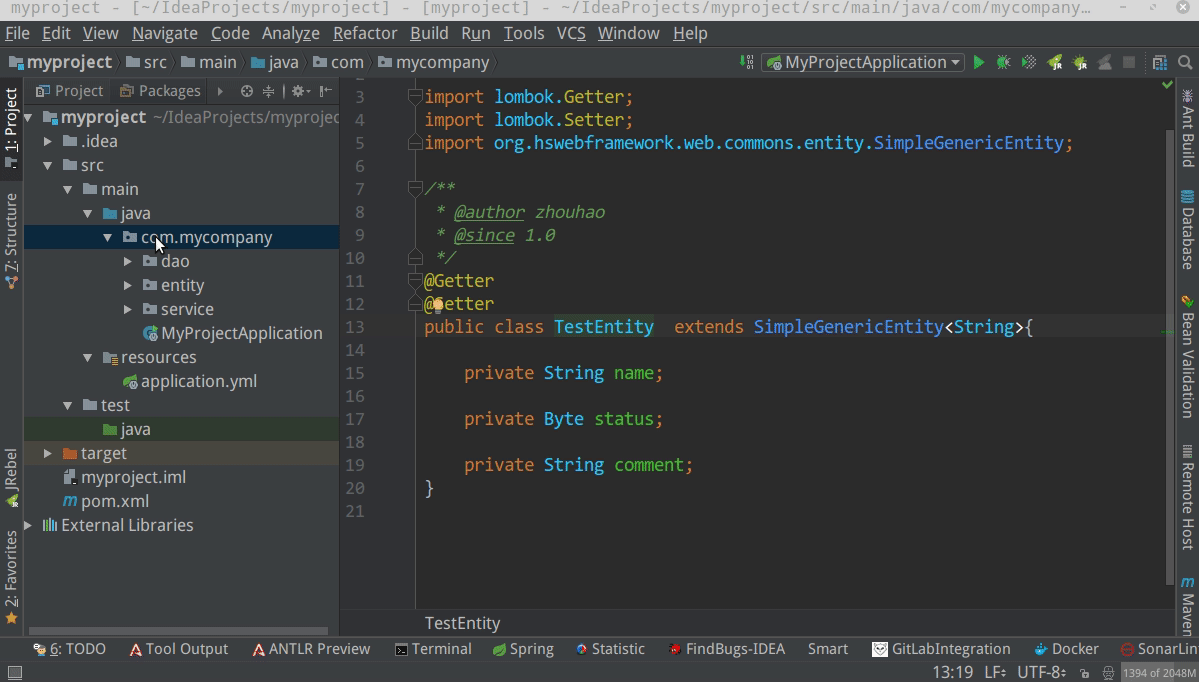Open the Tool Output window
This screenshot has width=1199, height=682.
[x=178, y=649]
